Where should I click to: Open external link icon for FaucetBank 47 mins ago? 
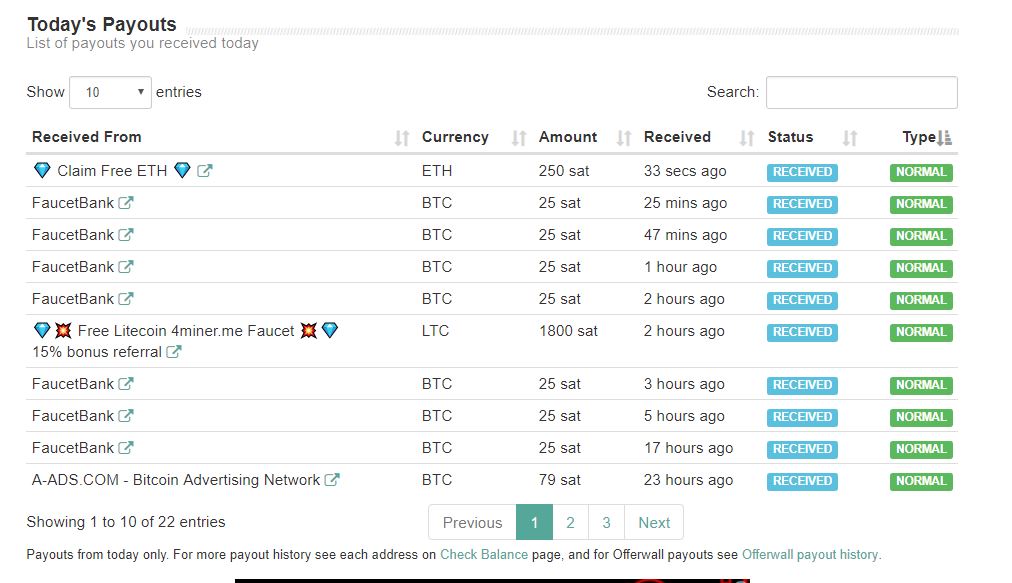(126, 234)
